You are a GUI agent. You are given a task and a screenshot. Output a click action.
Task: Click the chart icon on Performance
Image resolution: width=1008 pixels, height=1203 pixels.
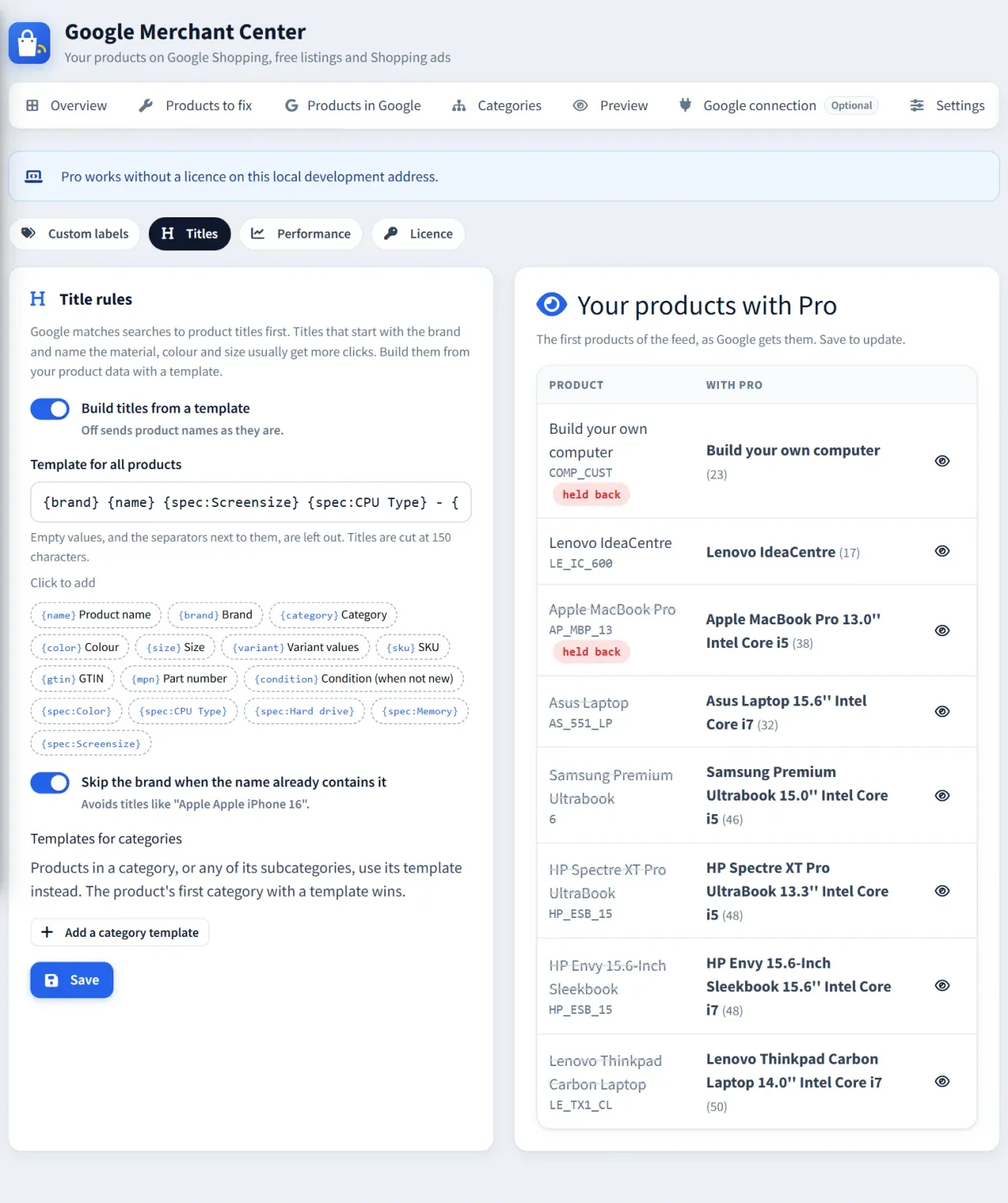coord(258,233)
